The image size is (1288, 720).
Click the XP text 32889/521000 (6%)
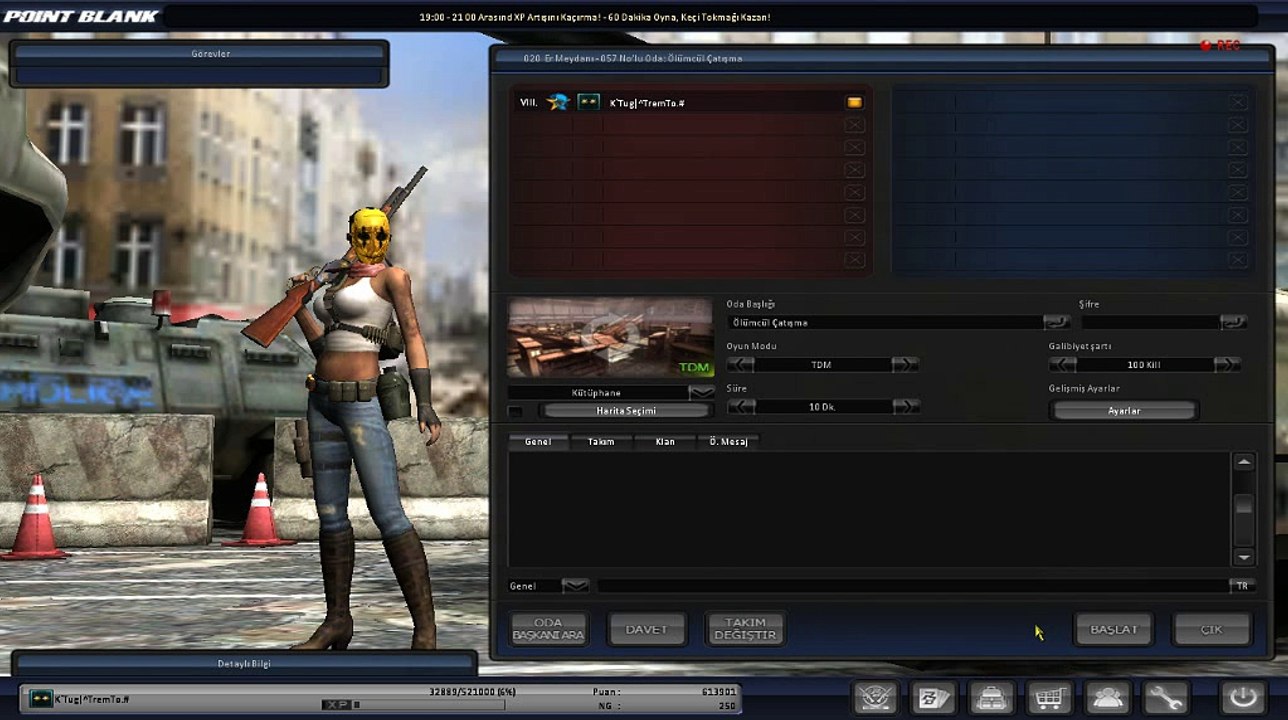point(472,691)
